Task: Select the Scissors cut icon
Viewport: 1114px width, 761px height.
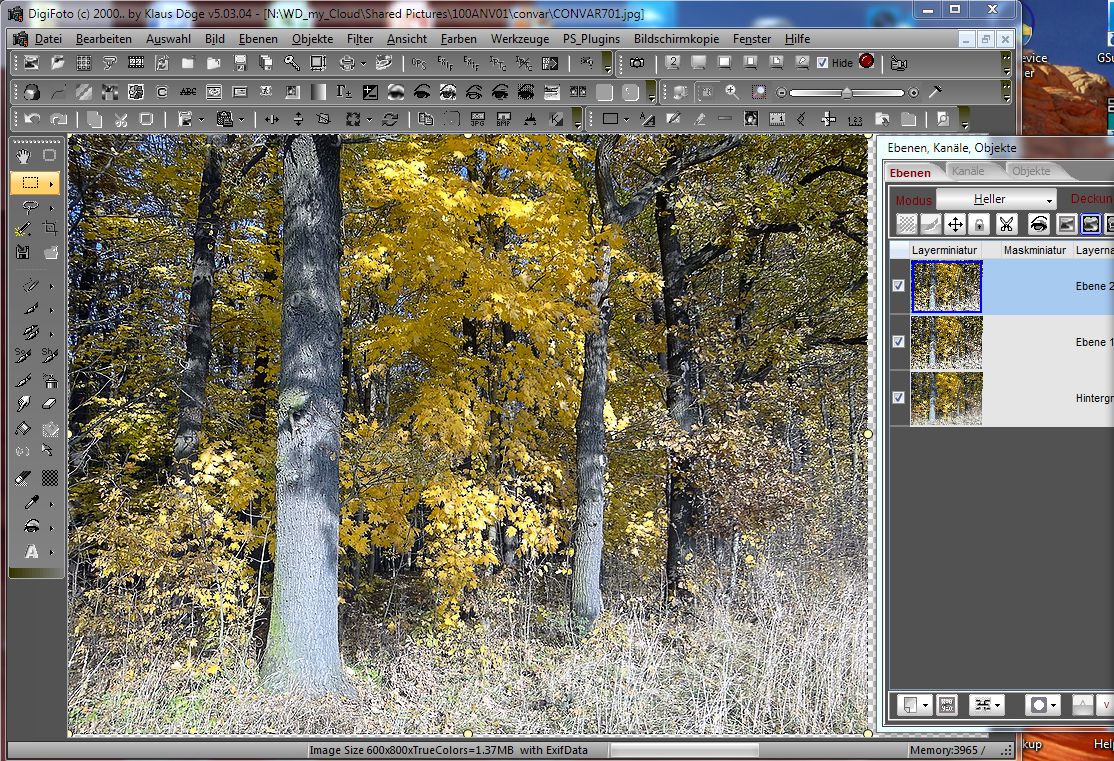Action: [120, 119]
